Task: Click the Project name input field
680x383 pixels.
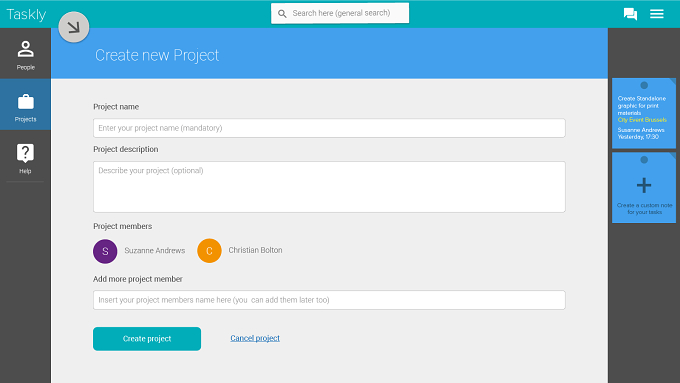Action: [329, 128]
